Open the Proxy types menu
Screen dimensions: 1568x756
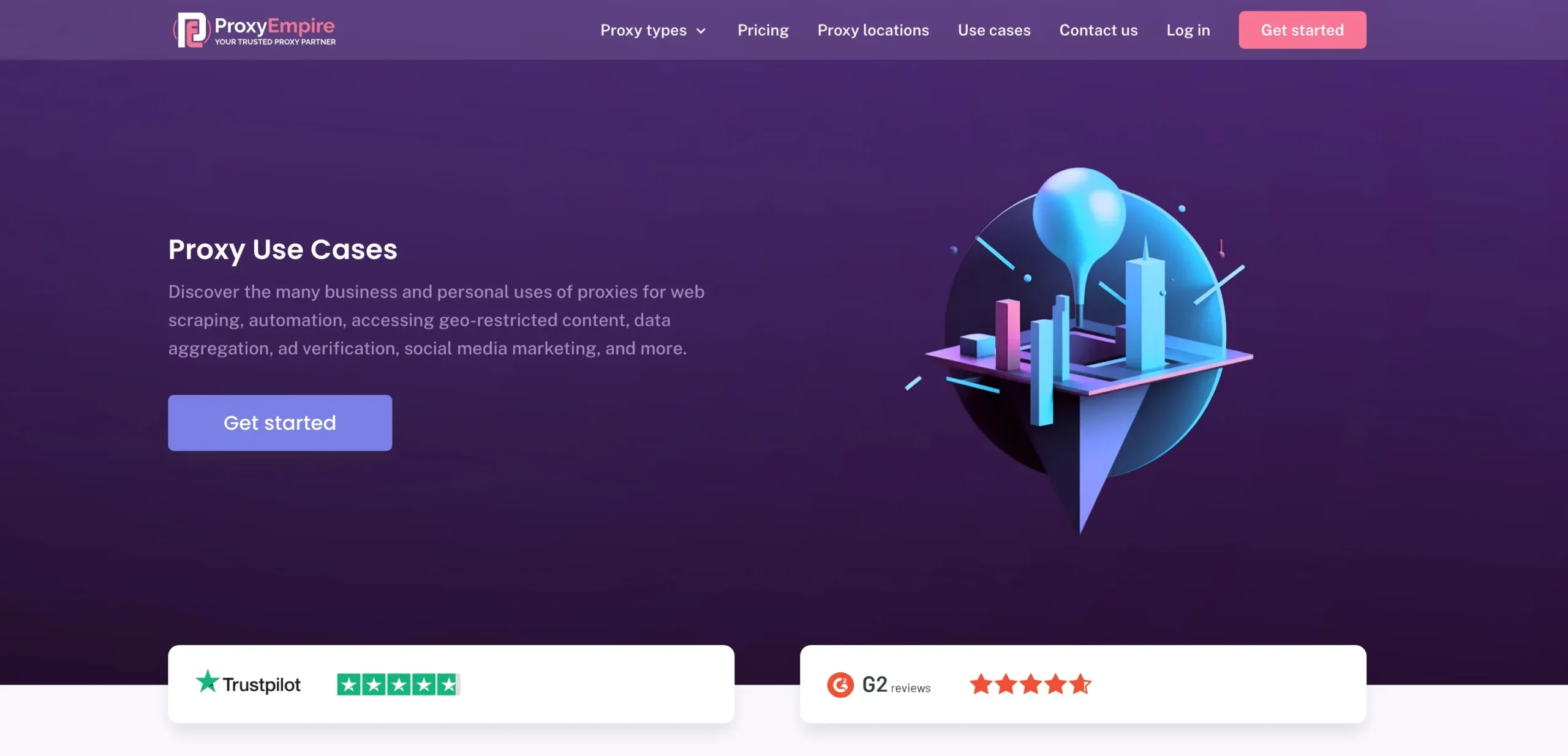click(x=643, y=30)
